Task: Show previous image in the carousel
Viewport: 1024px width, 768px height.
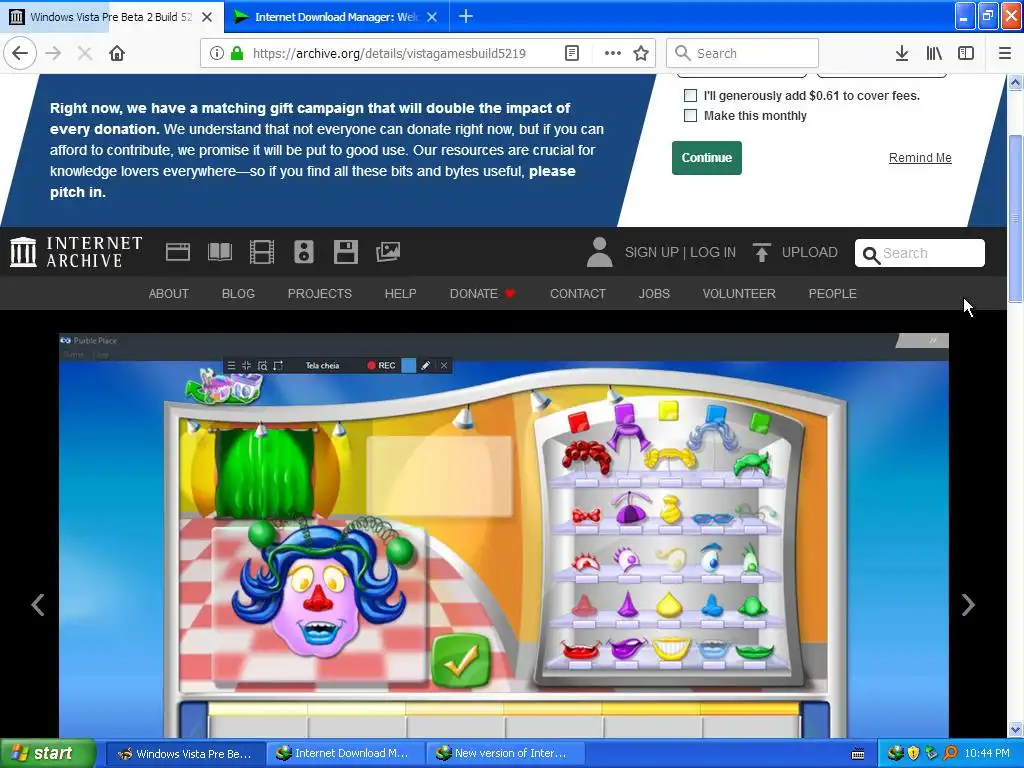Action: pos(38,605)
